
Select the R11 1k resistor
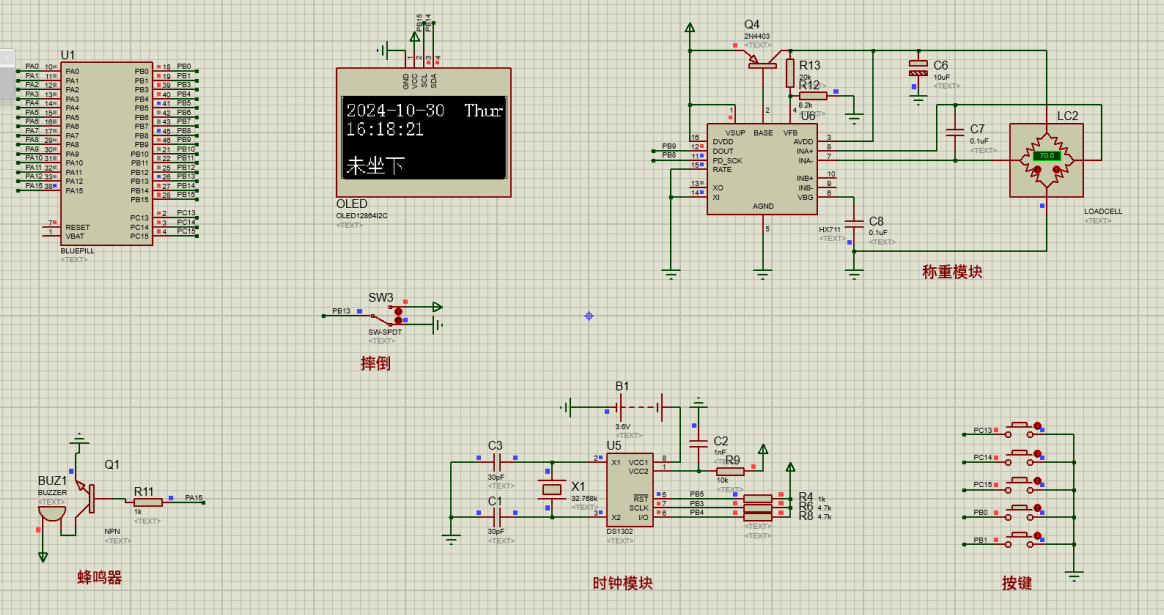147,503
